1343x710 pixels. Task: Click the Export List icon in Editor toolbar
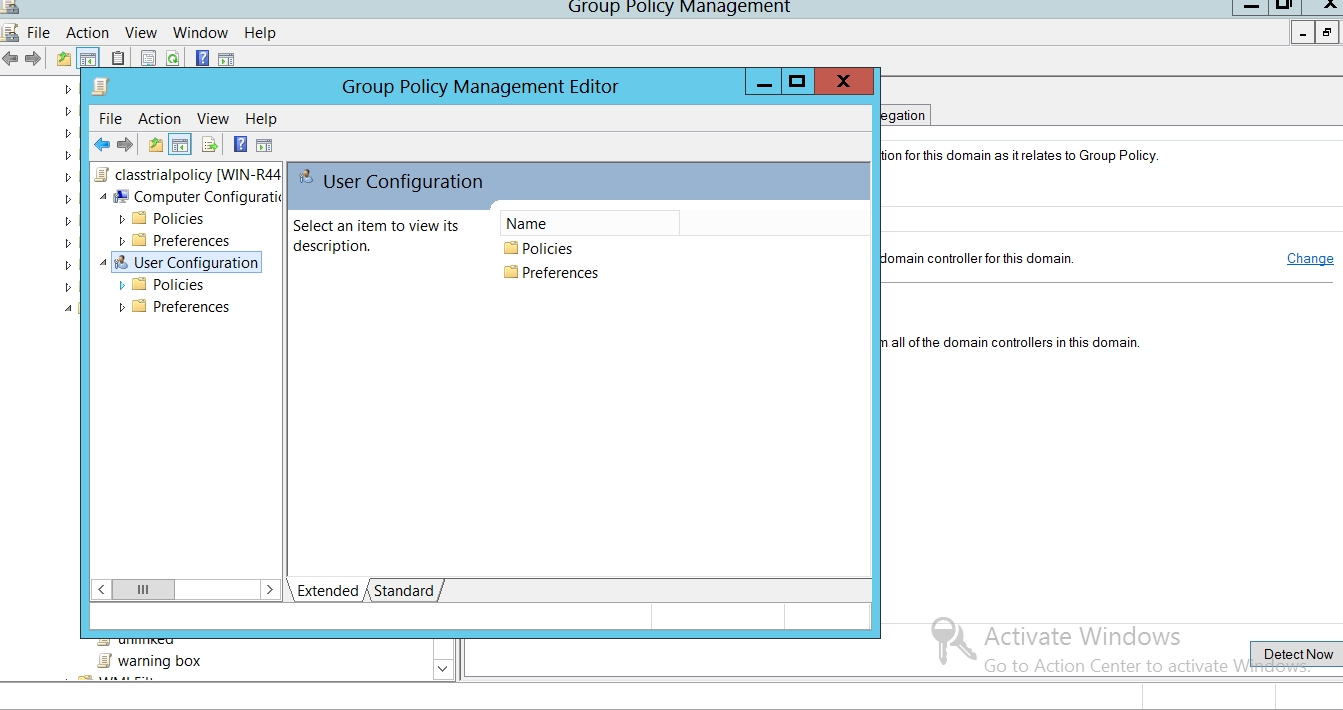point(210,145)
